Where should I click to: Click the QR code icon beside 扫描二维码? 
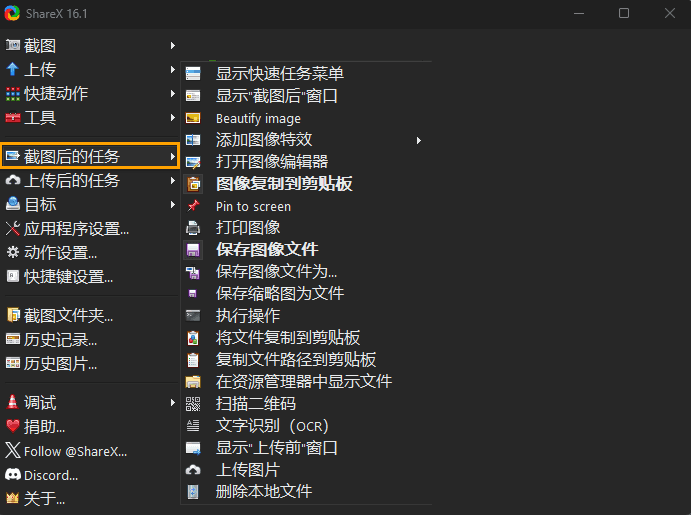coord(193,404)
